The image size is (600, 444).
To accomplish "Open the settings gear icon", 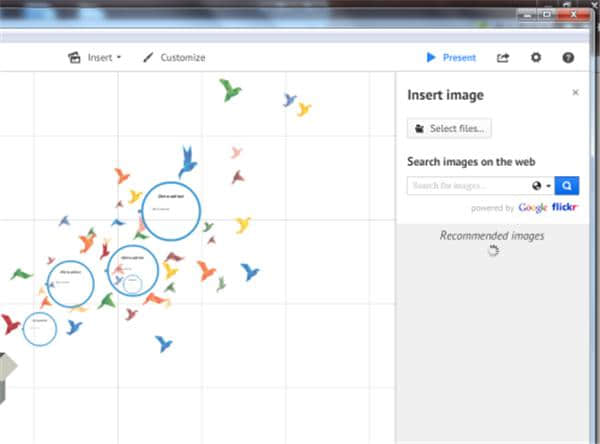I will click(x=536, y=57).
